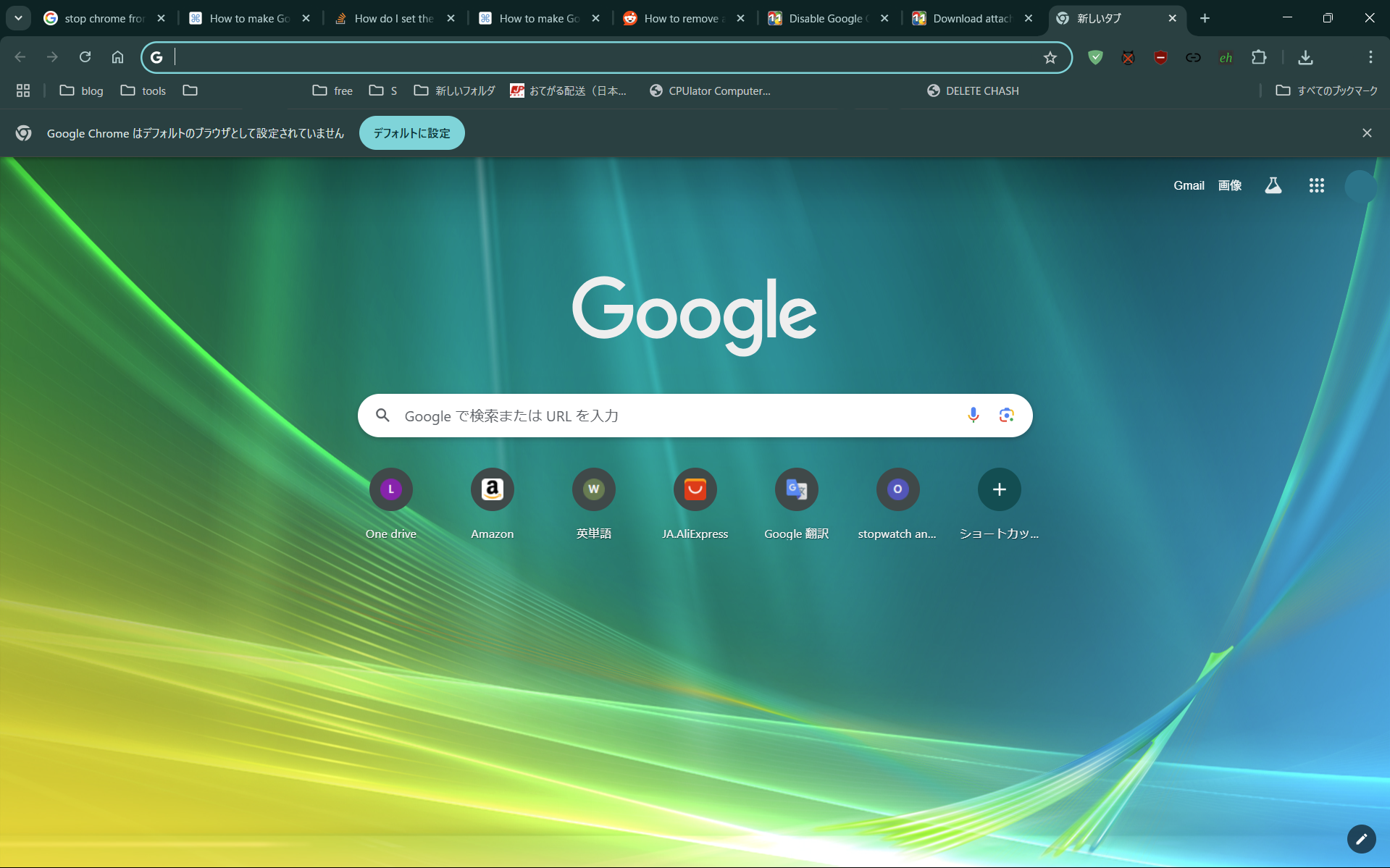This screenshot has height=868, width=1390.
Task: Open the apps grid in bookmarks bar
Action: (23, 90)
